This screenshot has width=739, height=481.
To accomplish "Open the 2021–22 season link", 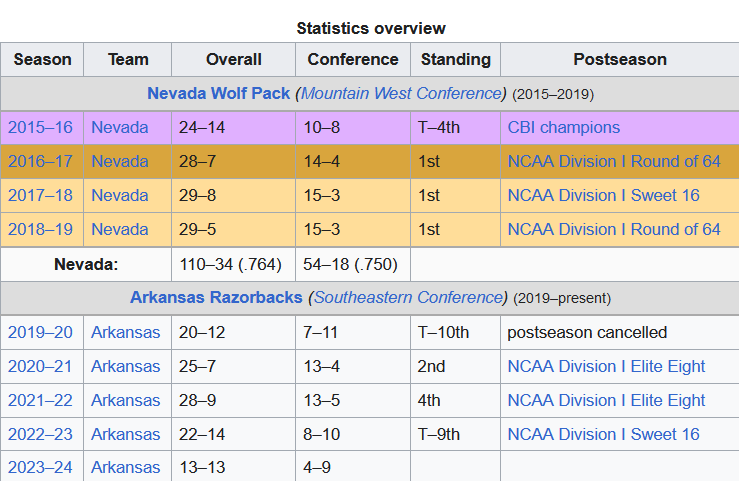I will click(40, 400).
